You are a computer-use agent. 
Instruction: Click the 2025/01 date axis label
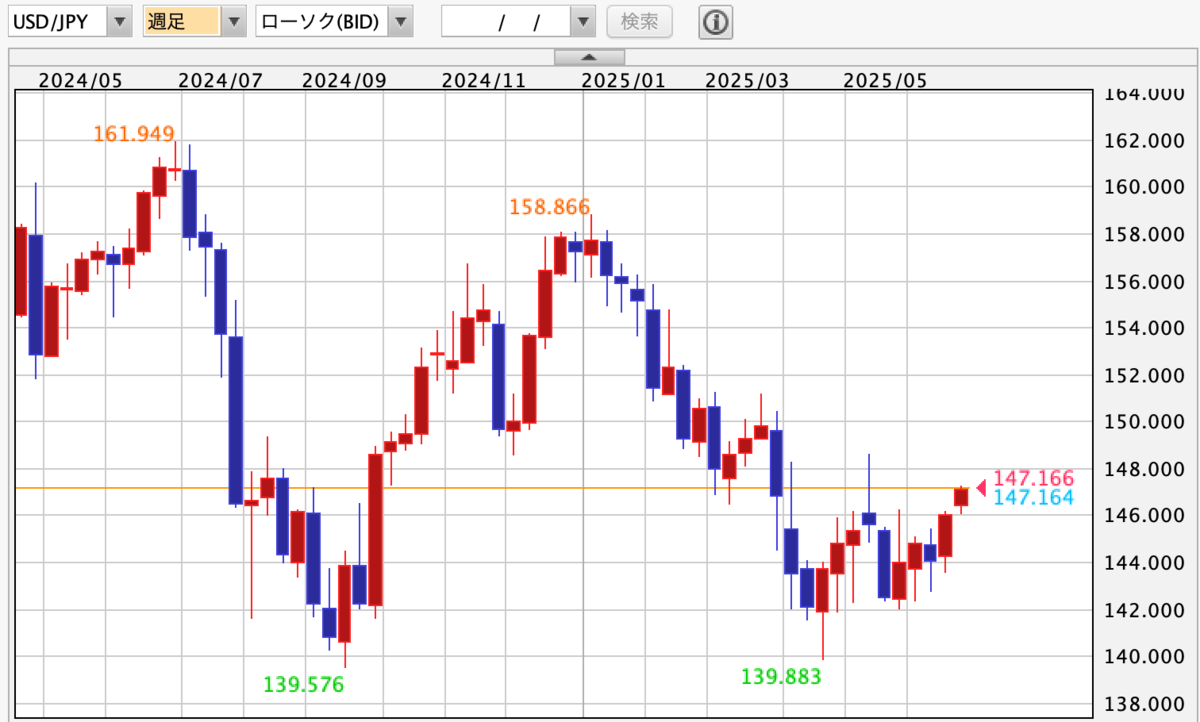click(x=624, y=80)
